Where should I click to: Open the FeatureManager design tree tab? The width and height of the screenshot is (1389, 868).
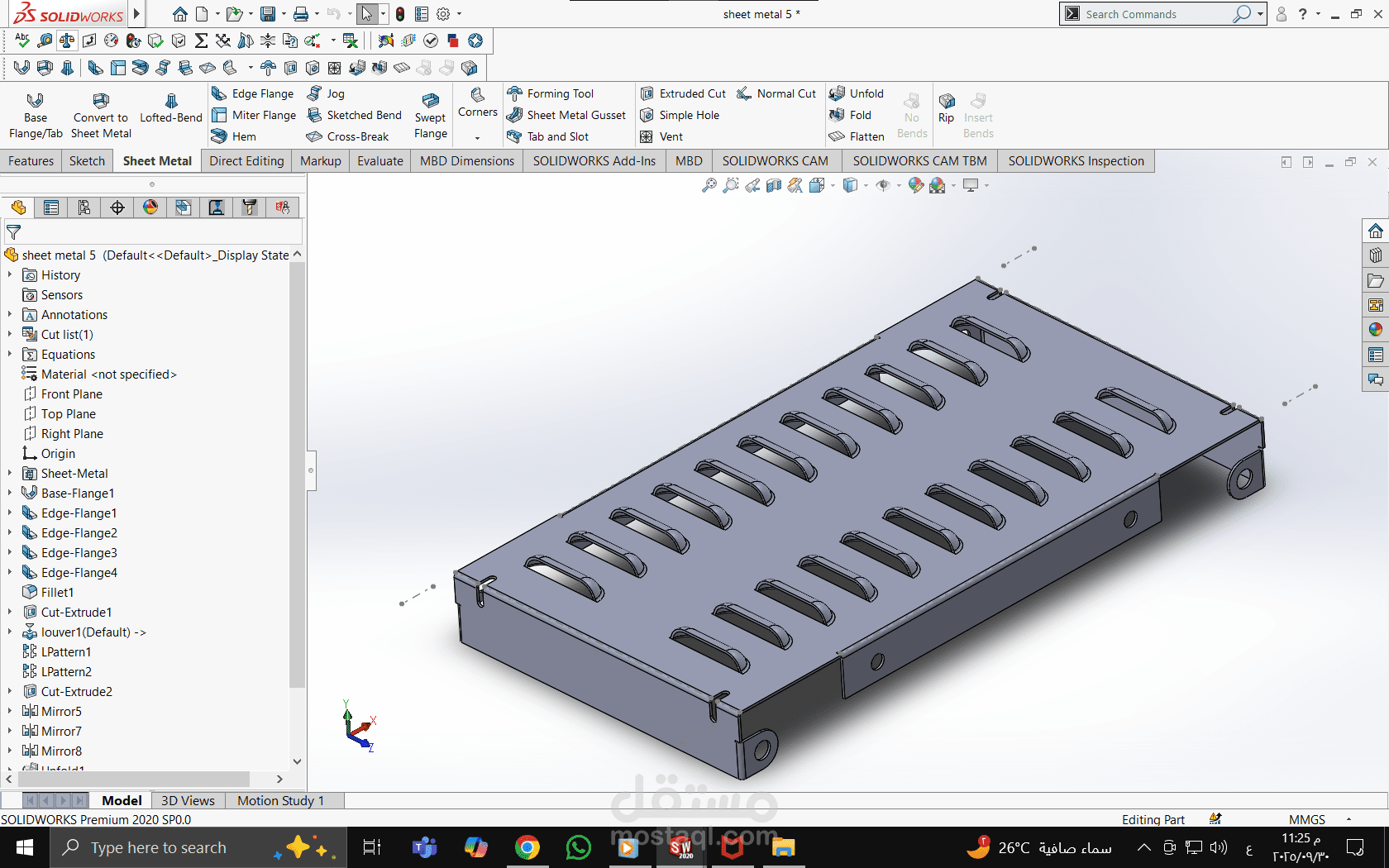18,207
